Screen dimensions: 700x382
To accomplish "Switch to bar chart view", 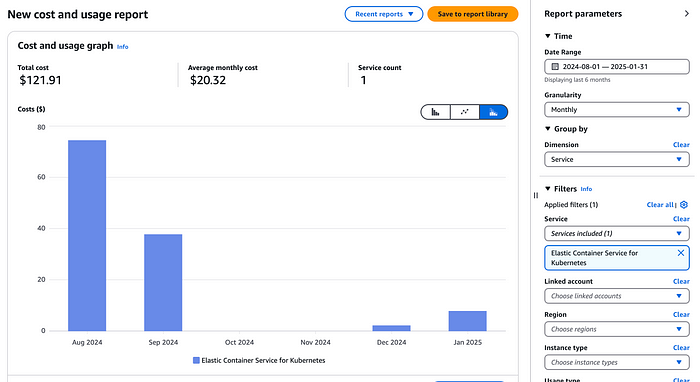I will click(x=435, y=112).
